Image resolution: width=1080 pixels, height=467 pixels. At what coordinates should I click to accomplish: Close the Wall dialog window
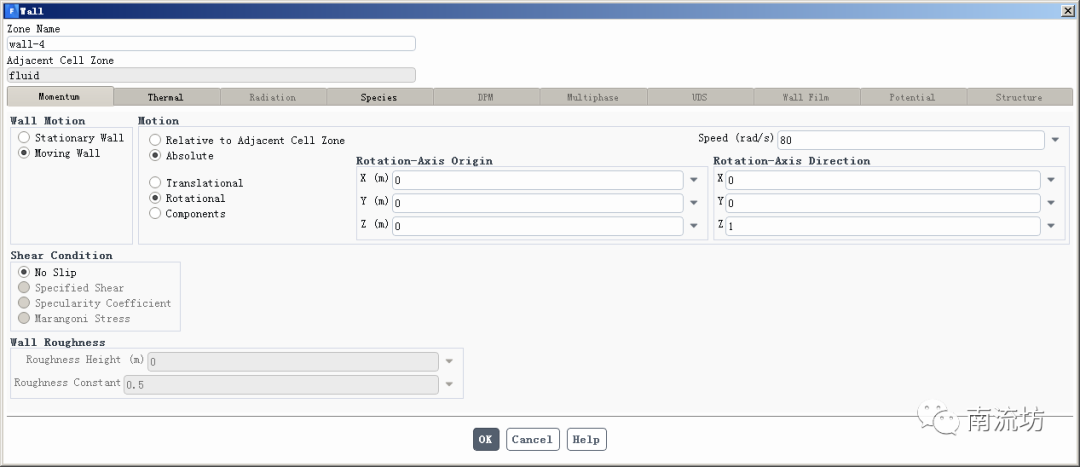1067,10
